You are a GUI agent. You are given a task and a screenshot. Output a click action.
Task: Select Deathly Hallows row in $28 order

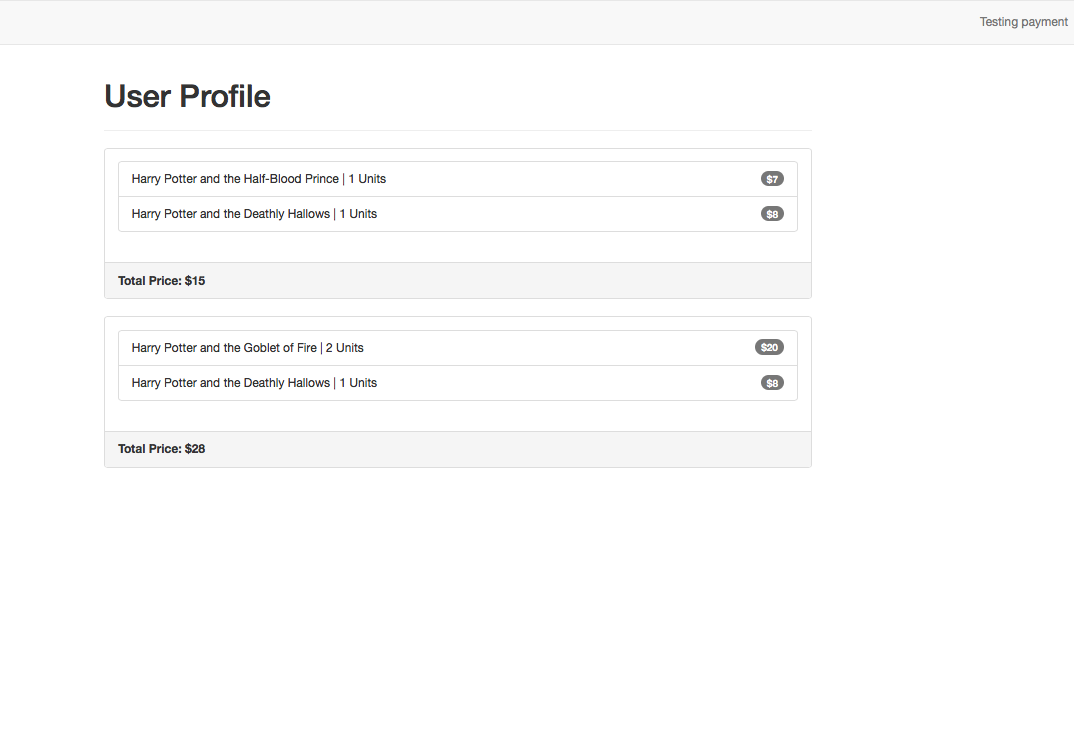[x=458, y=383]
